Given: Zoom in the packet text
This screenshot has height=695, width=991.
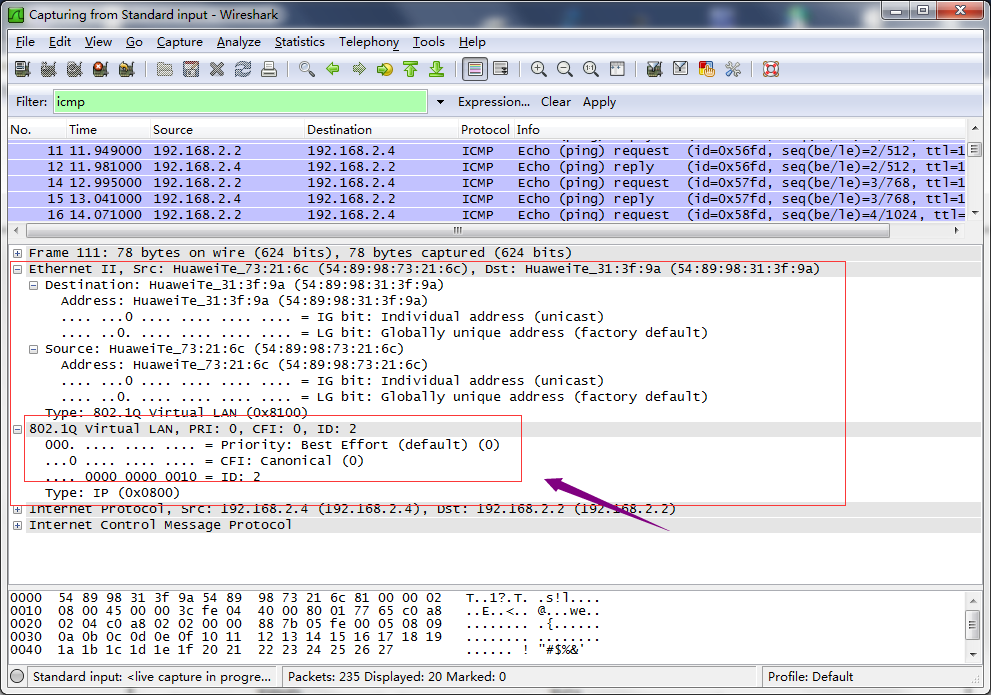Looking at the screenshot, I should 538,69.
